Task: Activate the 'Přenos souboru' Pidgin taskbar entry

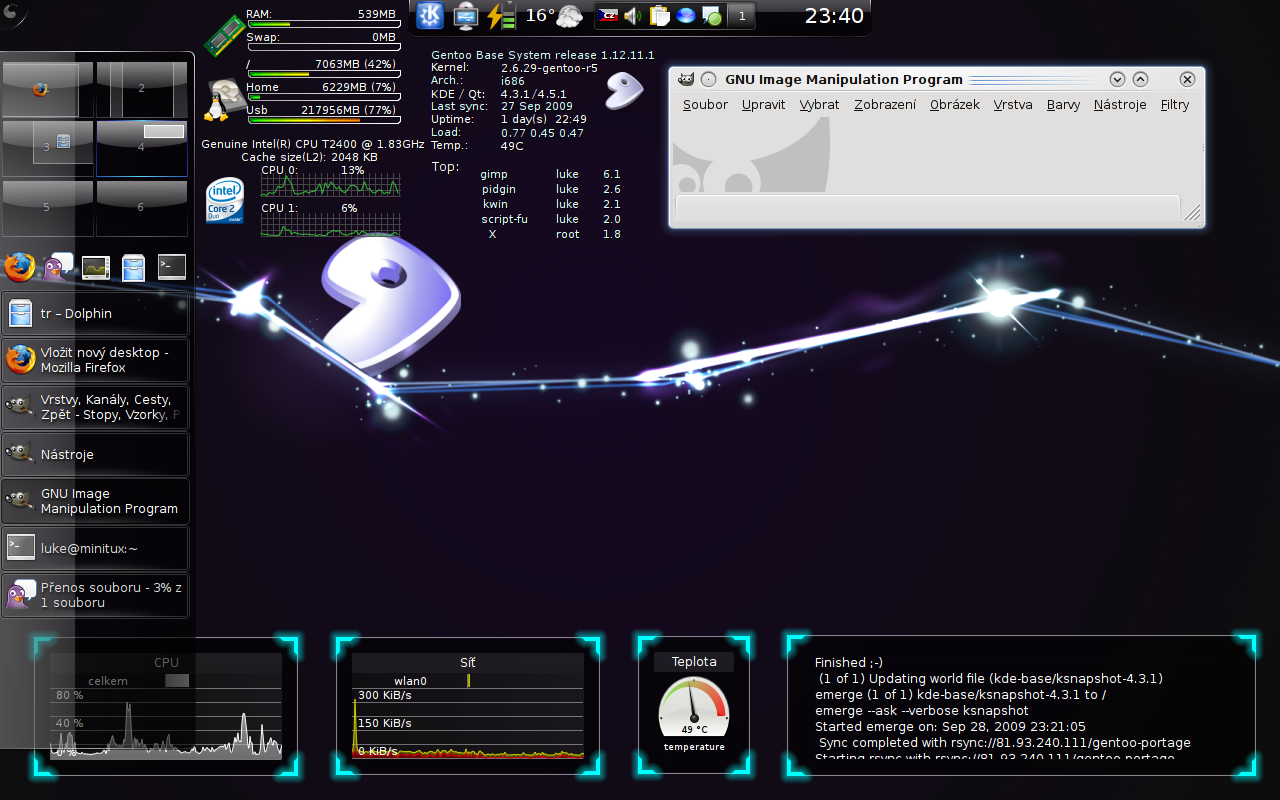Action: [x=95, y=595]
